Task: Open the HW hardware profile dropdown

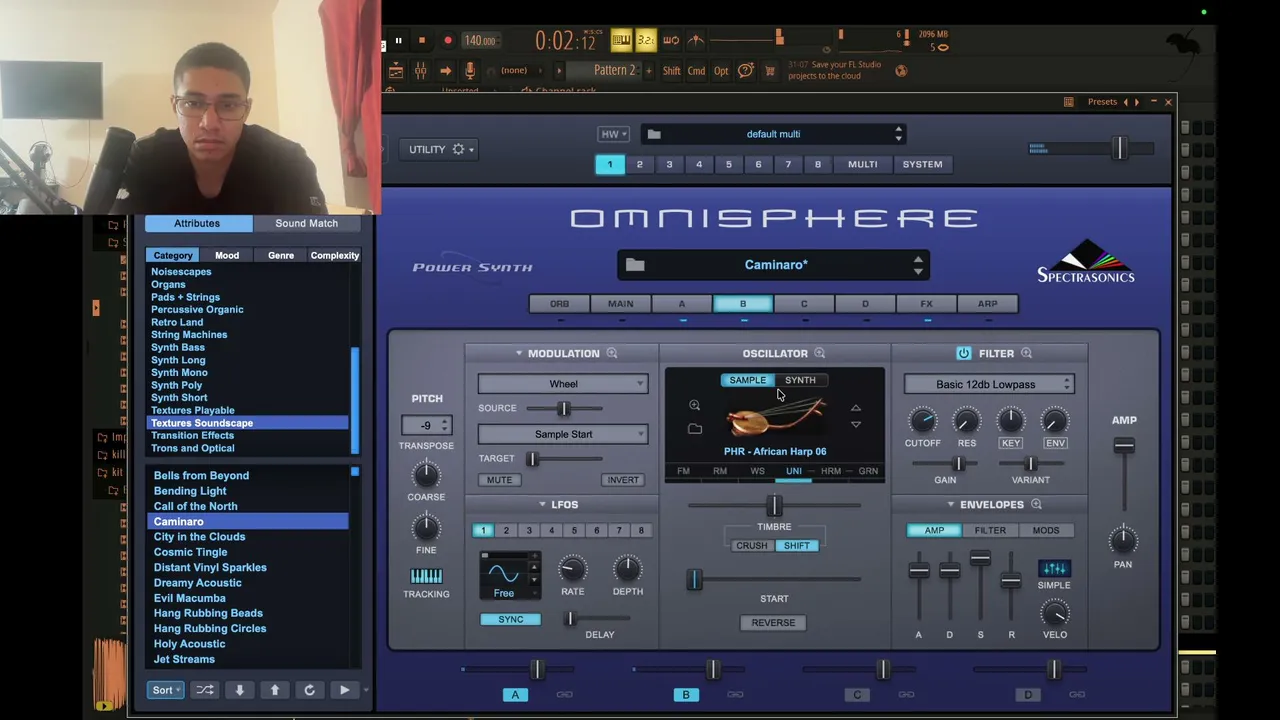Action: point(613,134)
